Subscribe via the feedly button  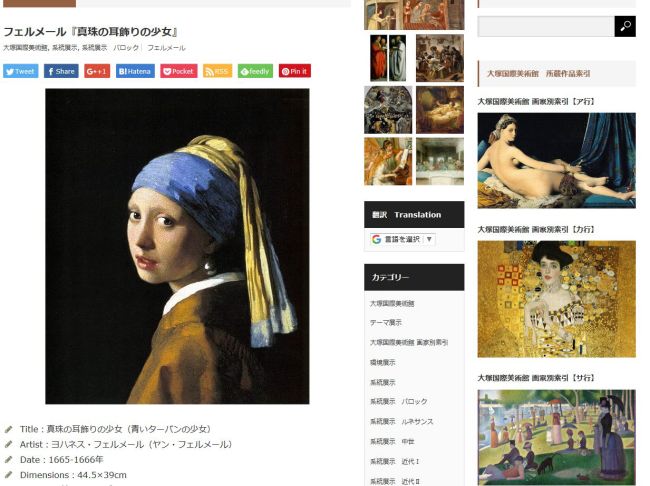255,71
